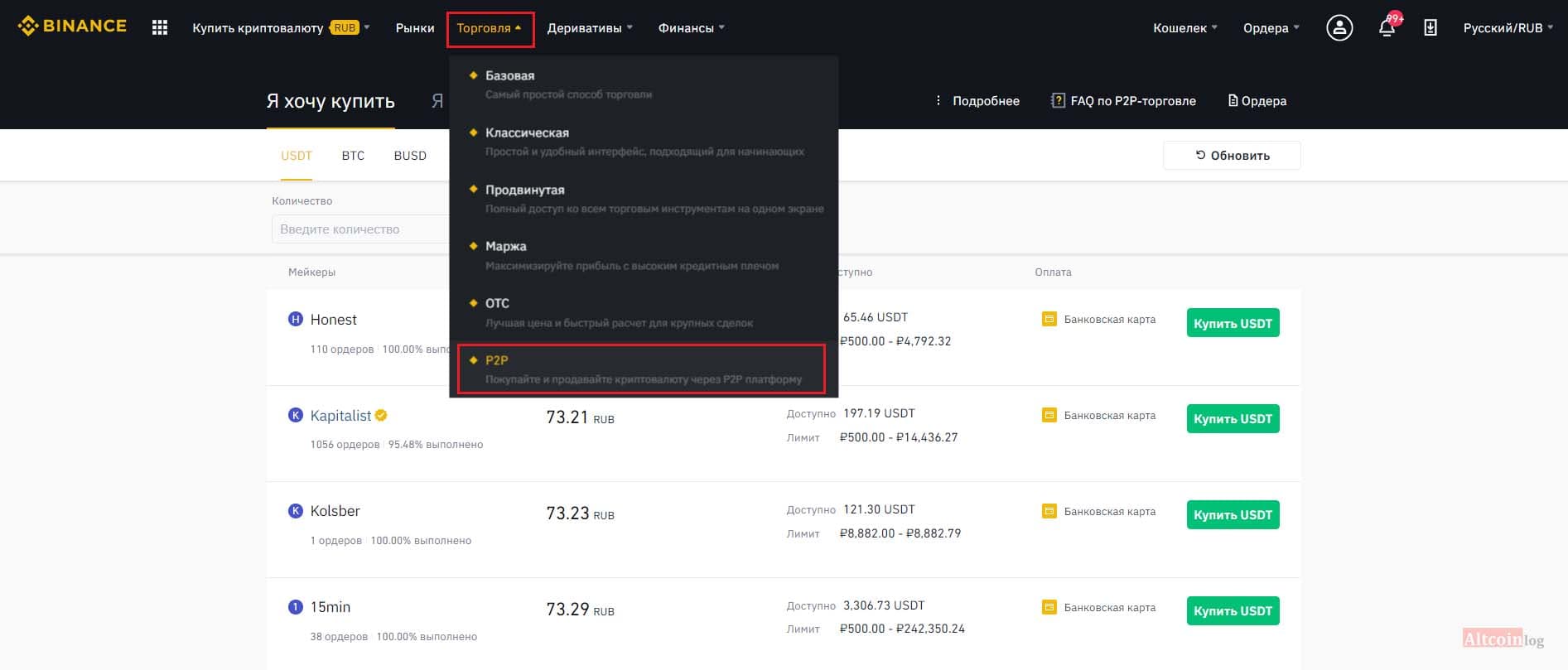Expand Купить криптовалюту dropdown
This screenshot has height=670, width=1568.
click(281, 28)
